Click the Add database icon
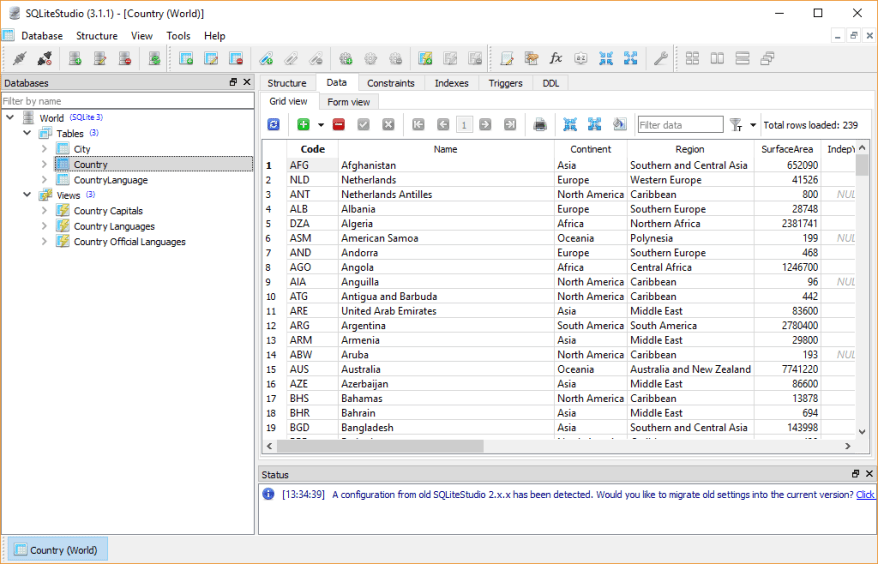Image resolution: width=878 pixels, height=564 pixels. tap(74, 59)
